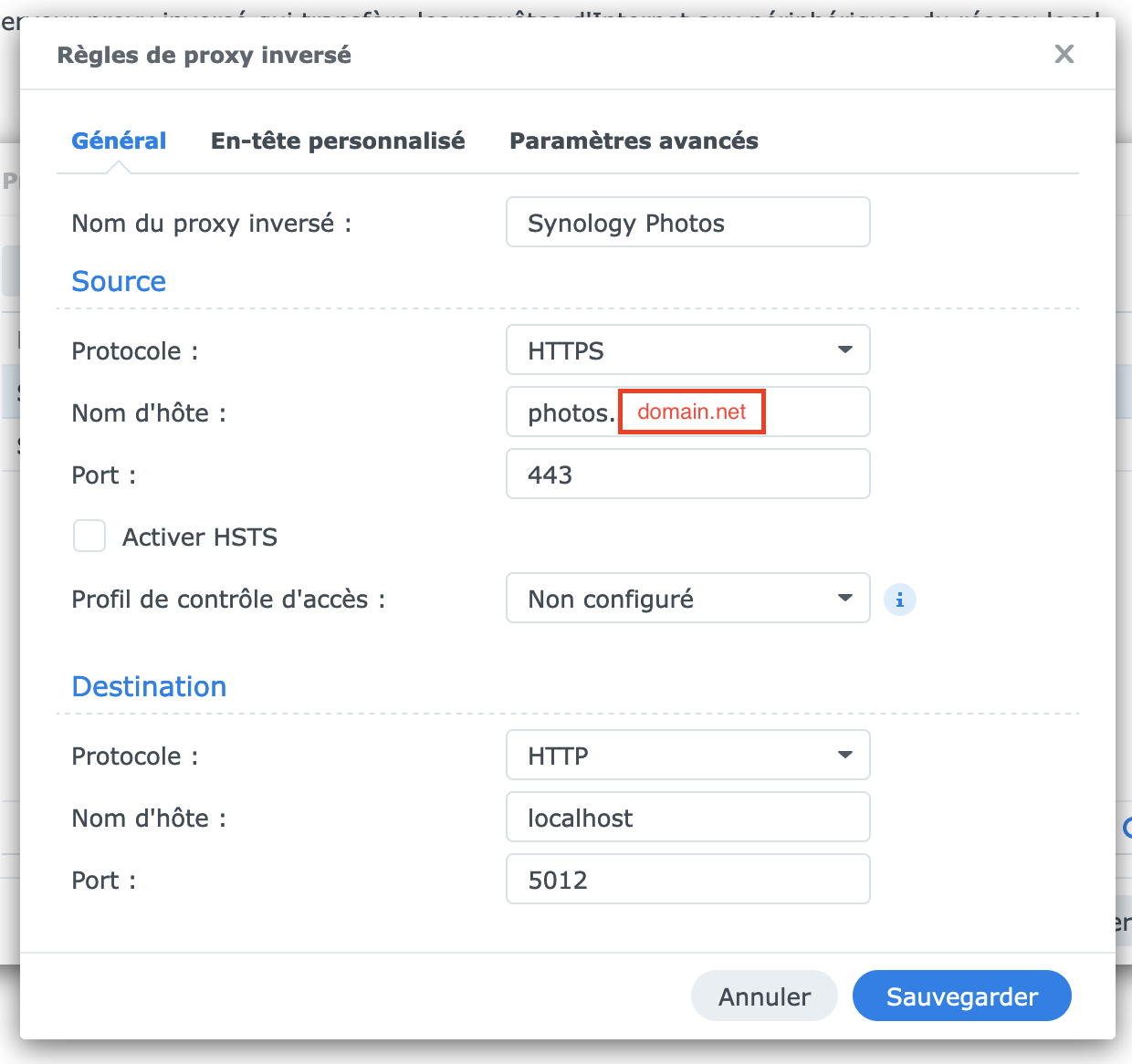This screenshot has width=1132, height=1064.
Task: Click the Activer HSTS label text
Action: [x=200, y=537]
